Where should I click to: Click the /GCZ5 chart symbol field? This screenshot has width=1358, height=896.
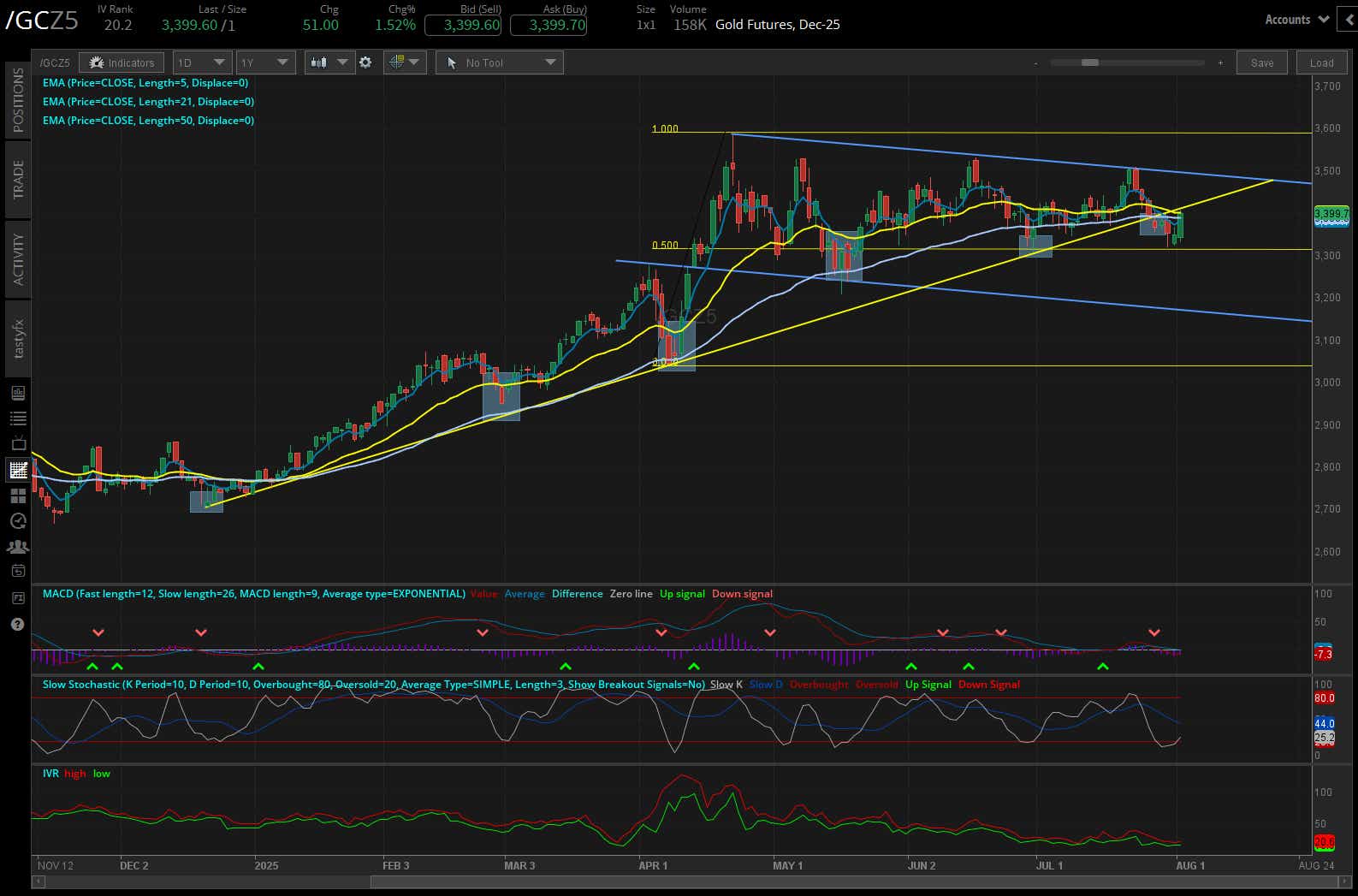(56, 62)
